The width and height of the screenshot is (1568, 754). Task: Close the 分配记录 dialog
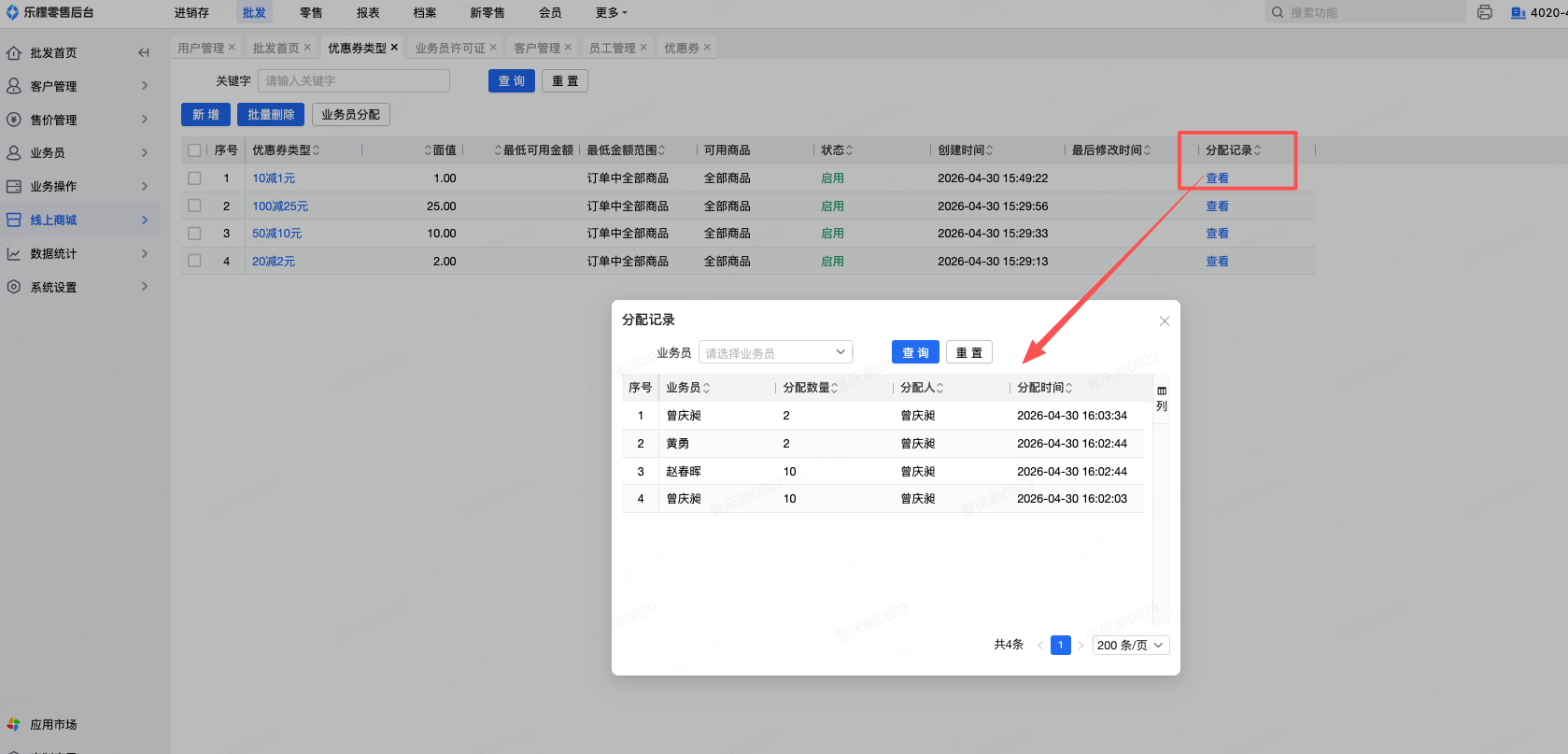click(x=1165, y=320)
